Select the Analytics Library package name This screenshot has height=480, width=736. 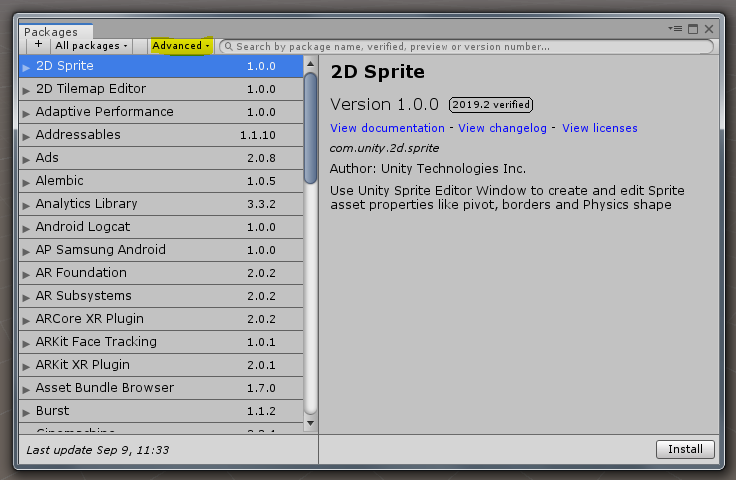coord(86,204)
